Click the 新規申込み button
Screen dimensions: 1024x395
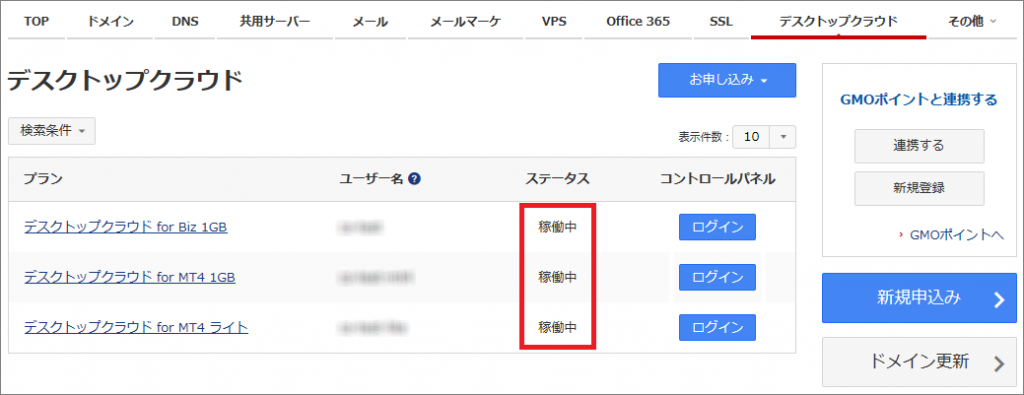(919, 298)
